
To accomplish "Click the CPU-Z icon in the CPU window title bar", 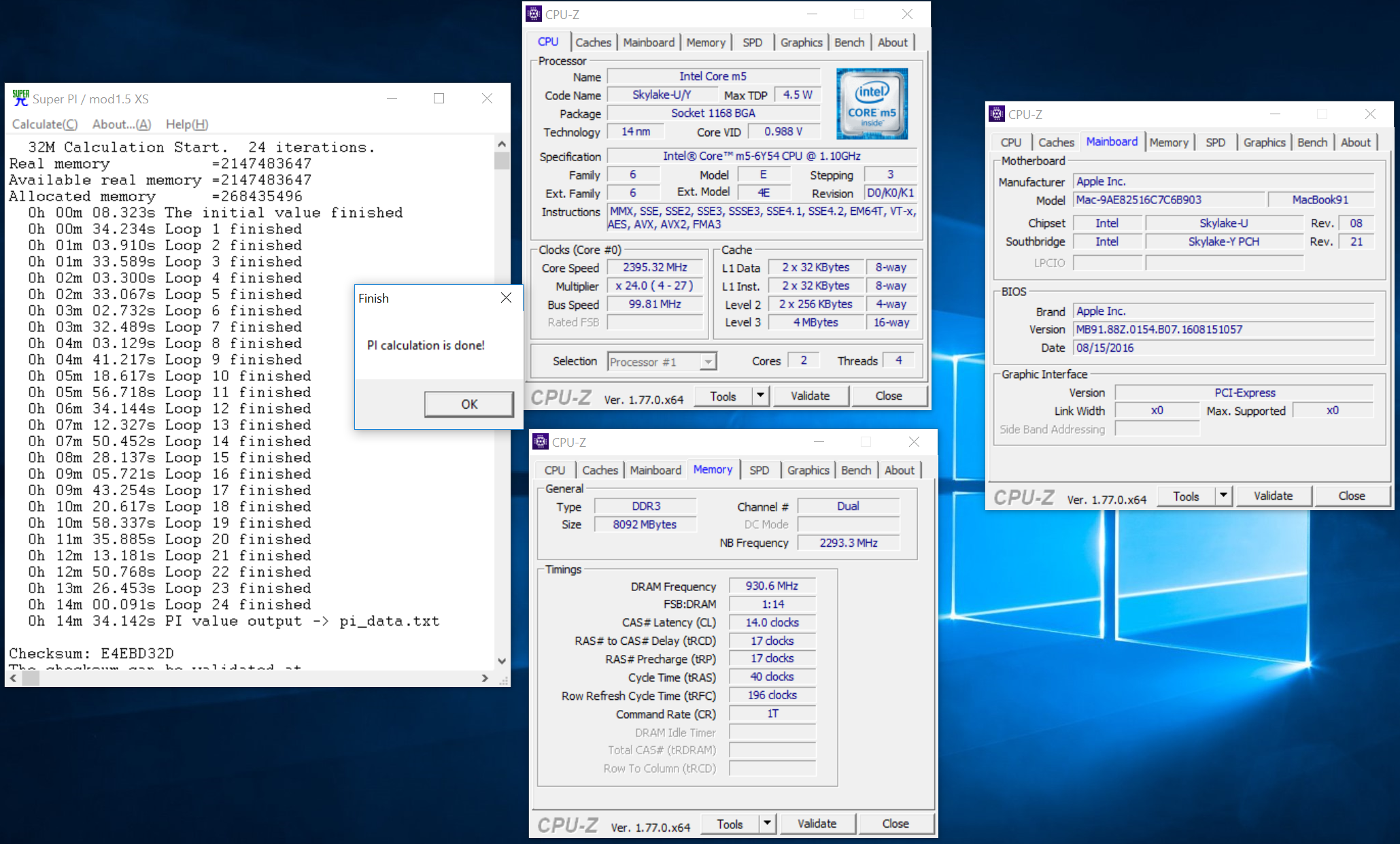I will click(534, 14).
